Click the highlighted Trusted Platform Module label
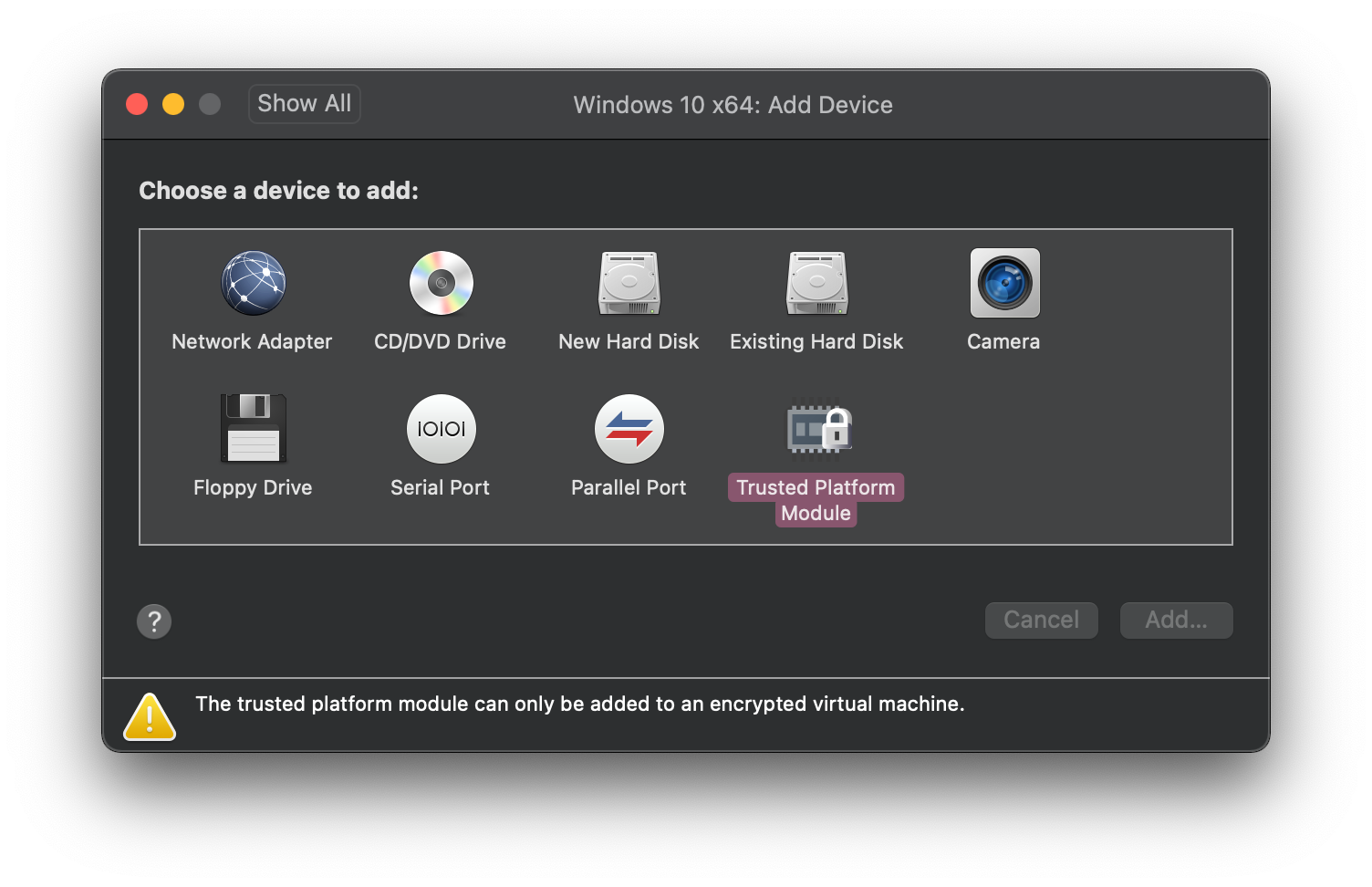Viewport: 1372px width, 887px height. [816, 500]
